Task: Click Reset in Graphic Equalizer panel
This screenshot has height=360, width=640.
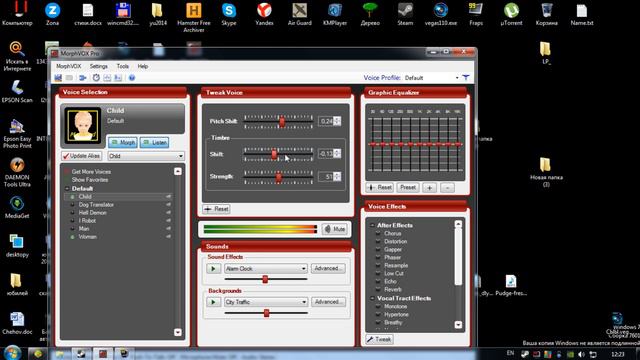Action: (x=380, y=187)
